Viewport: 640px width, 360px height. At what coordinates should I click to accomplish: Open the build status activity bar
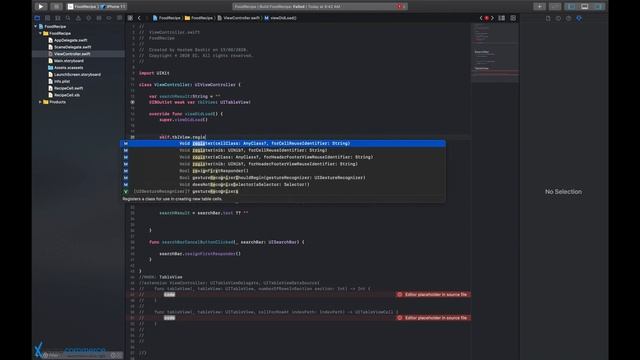point(320,7)
